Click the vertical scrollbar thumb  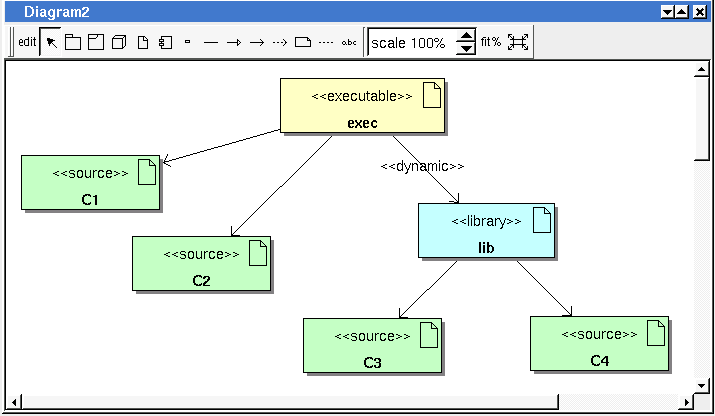pyautogui.click(x=701, y=119)
